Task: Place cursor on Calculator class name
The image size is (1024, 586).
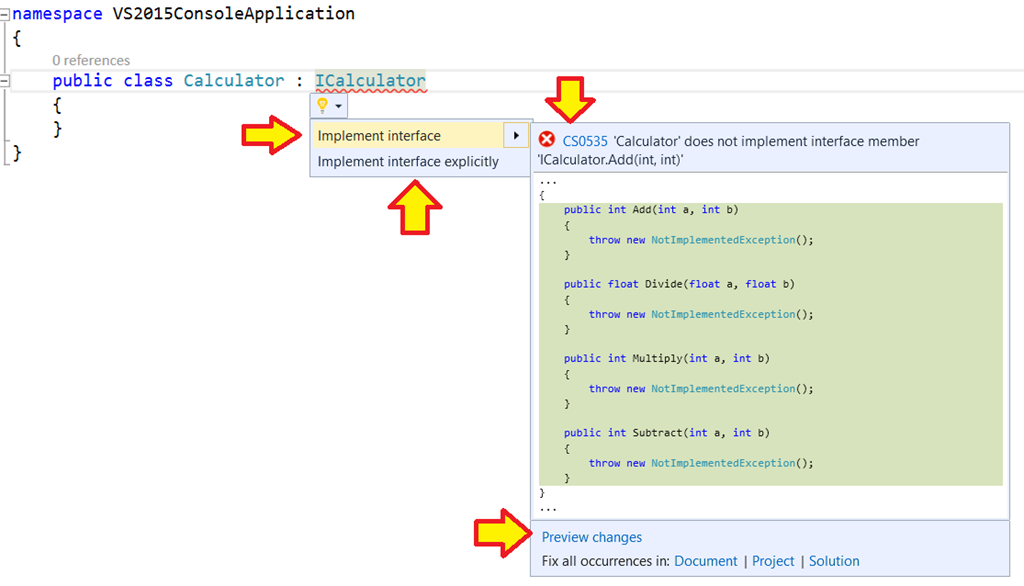Action: (x=233, y=81)
